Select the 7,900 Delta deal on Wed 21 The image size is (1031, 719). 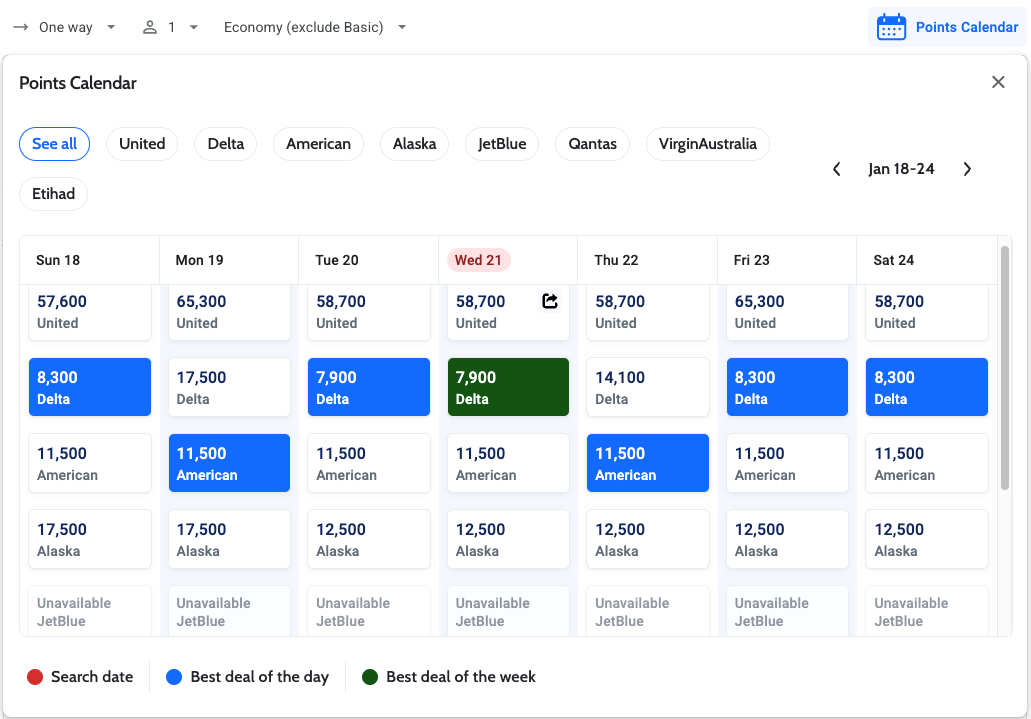coord(508,387)
